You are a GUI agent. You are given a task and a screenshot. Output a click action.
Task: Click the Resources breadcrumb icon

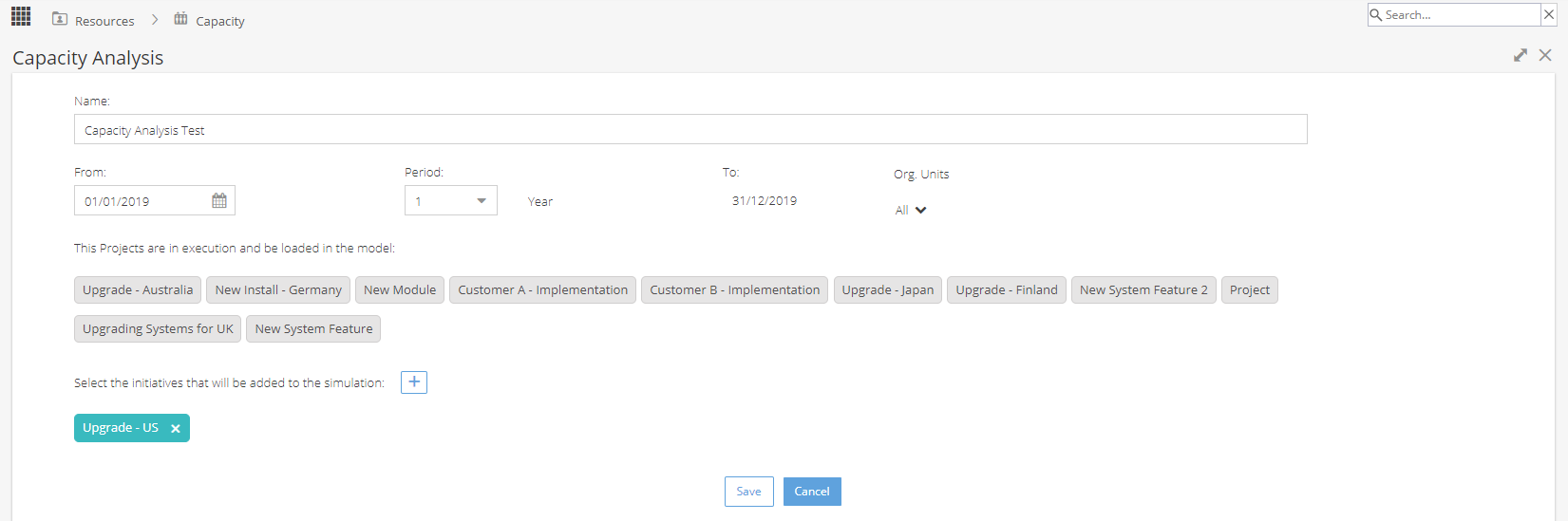point(60,19)
